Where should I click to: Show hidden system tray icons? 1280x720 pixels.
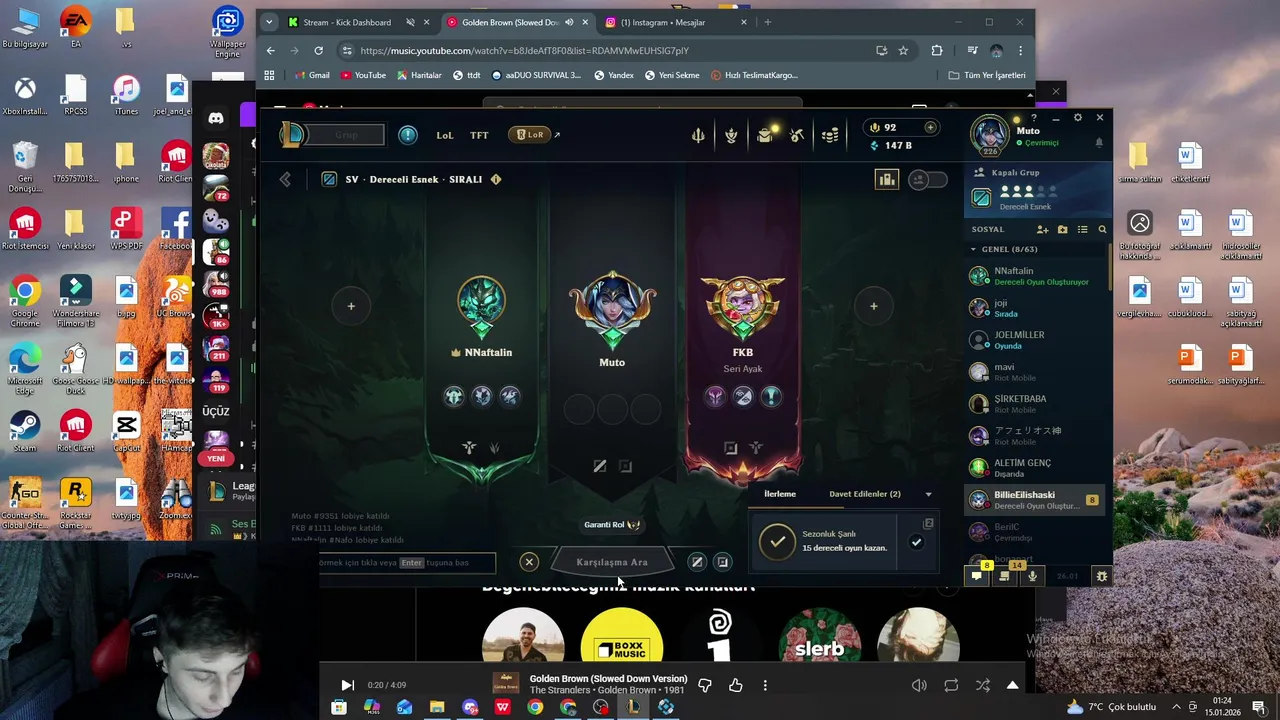(x=1177, y=707)
